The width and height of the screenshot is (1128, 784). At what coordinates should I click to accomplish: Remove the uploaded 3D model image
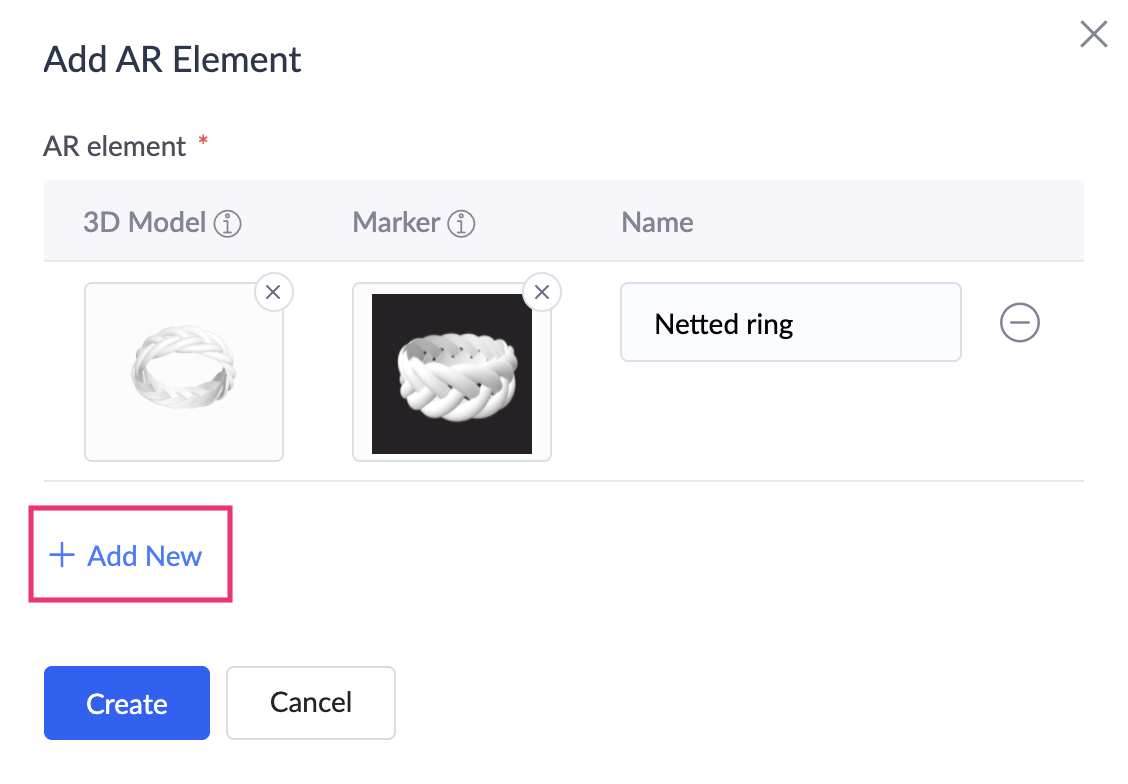click(x=273, y=292)
